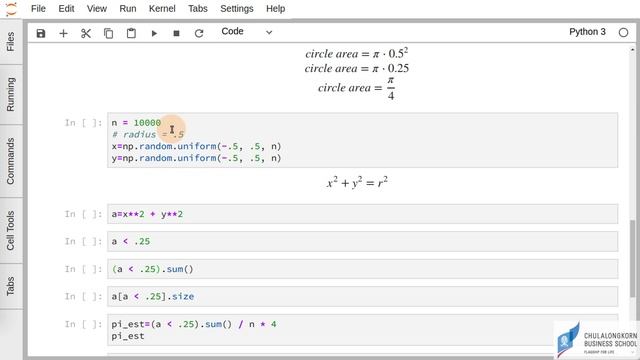Click the cell (a < .25).sum()
Screen dimensions: 640x360
[362, 269]
